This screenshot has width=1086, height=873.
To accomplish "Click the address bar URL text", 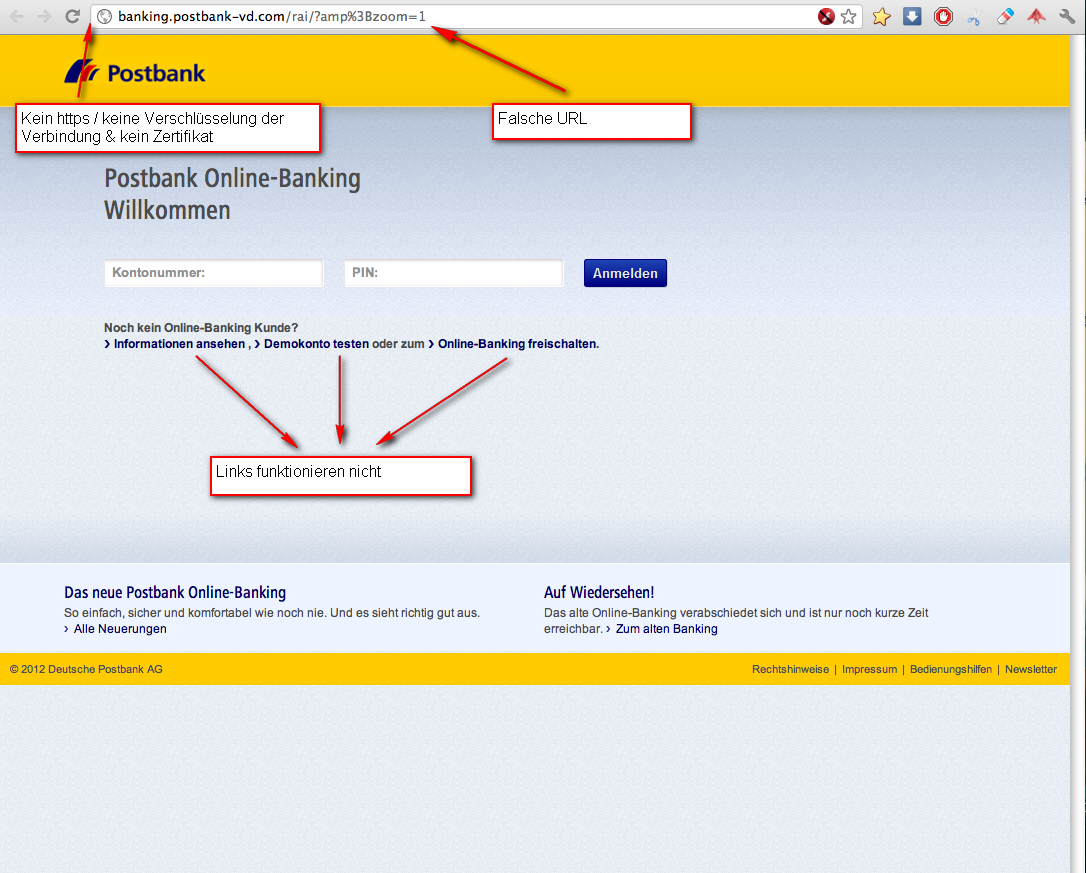I will tap(272, 17).
